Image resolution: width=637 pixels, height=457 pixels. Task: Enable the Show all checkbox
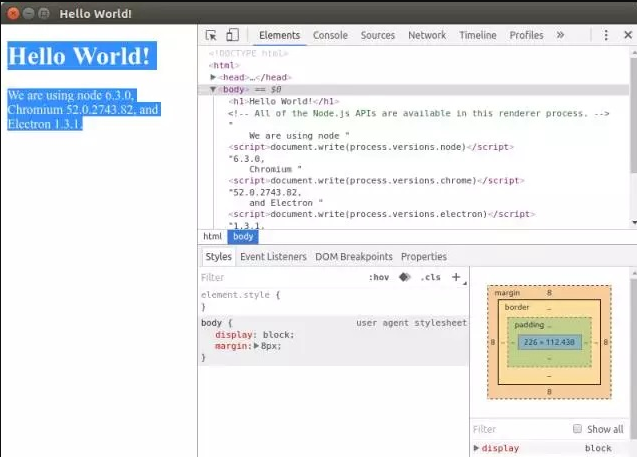pyautogui.click(x=577, y=429)
